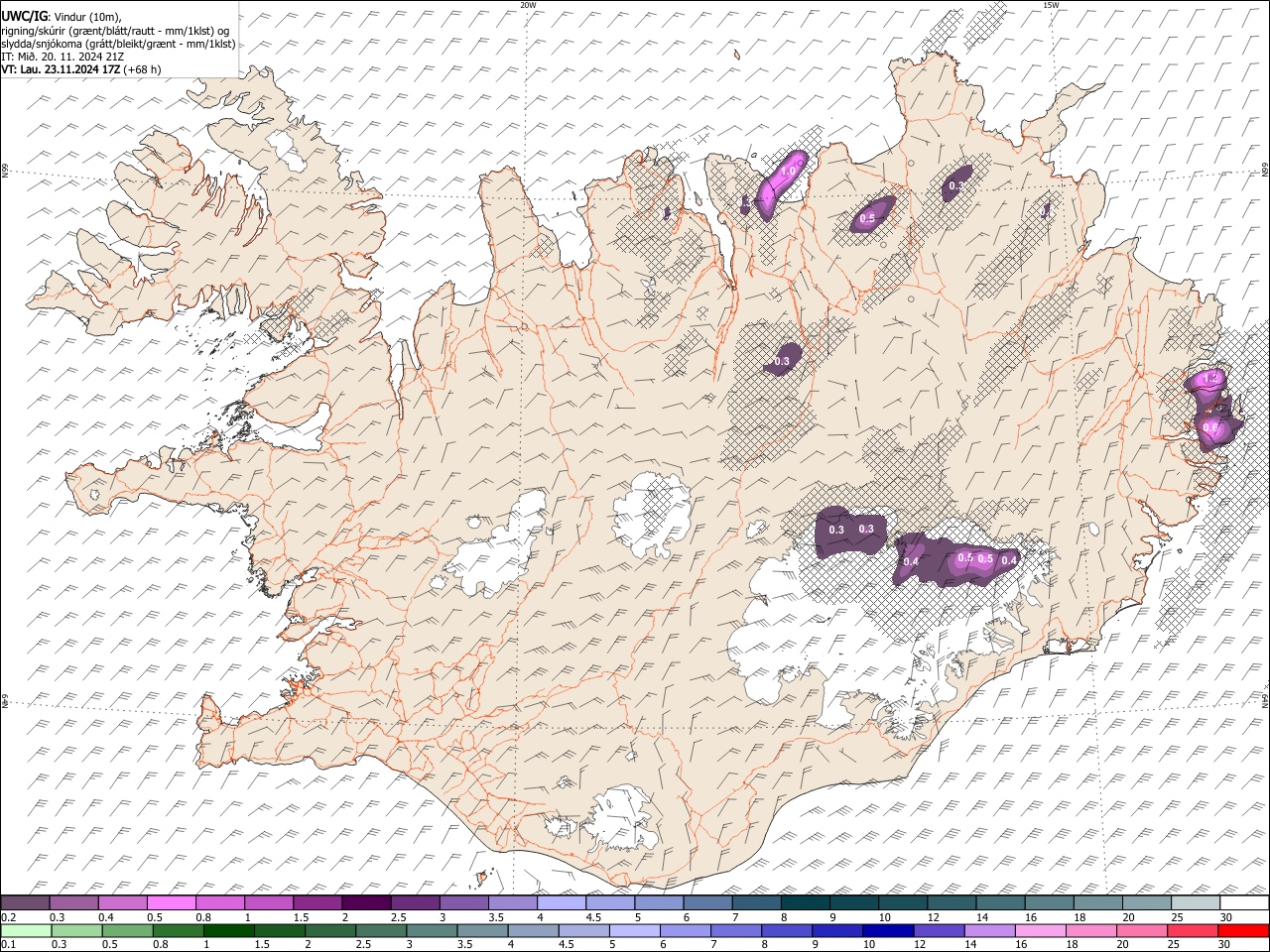Click the 16 swatch in rain legend

point(1039,930)
